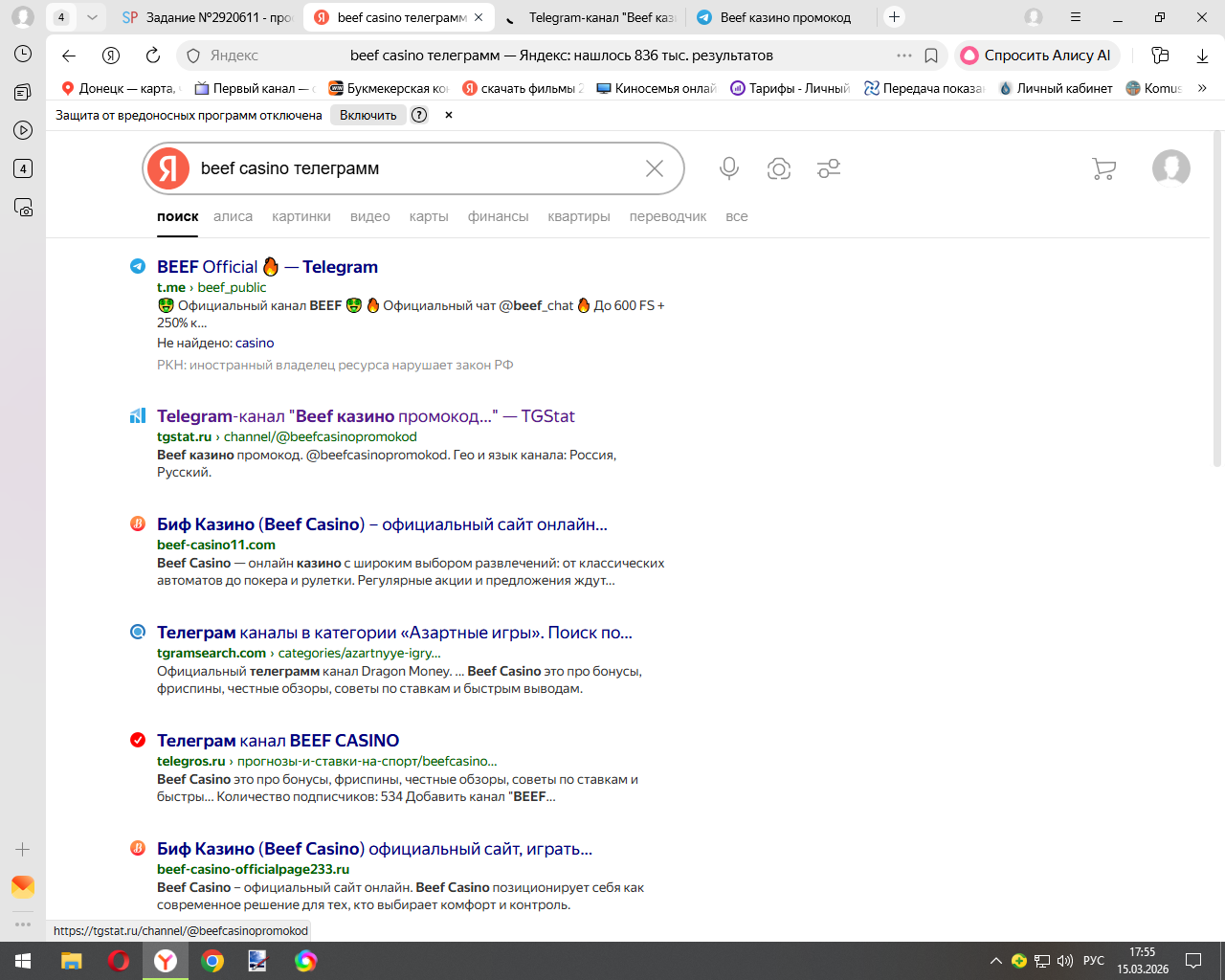Open 'Телеграм каналы в категории Азартные игры' result
The height and width of the screenshot is (980, 1225).
pos(394,633)
